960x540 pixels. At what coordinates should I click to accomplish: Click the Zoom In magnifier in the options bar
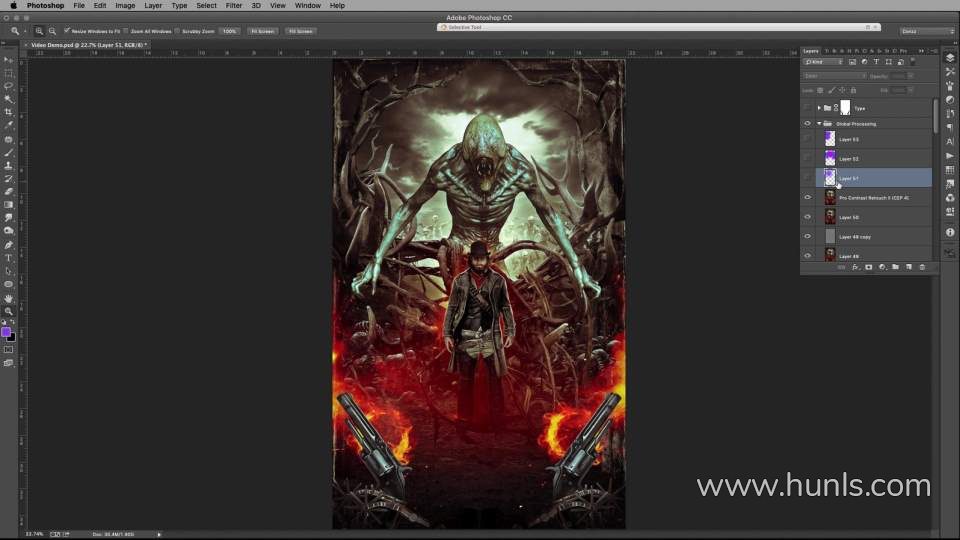[39, 31]
